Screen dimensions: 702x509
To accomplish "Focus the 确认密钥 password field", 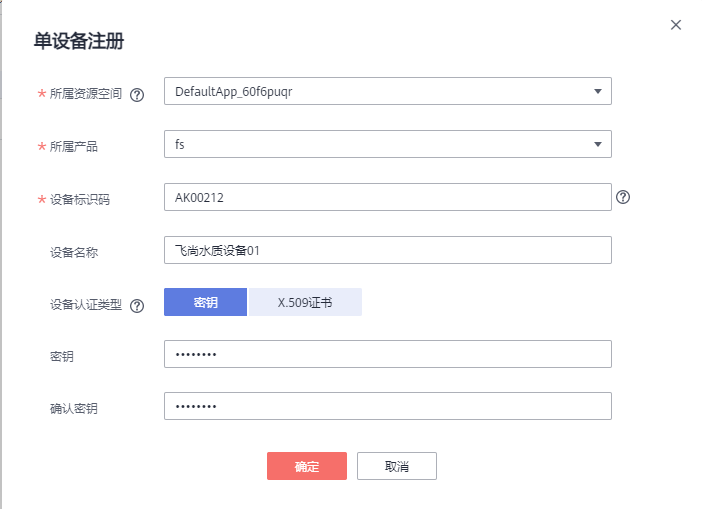I will tap(387, 406).
